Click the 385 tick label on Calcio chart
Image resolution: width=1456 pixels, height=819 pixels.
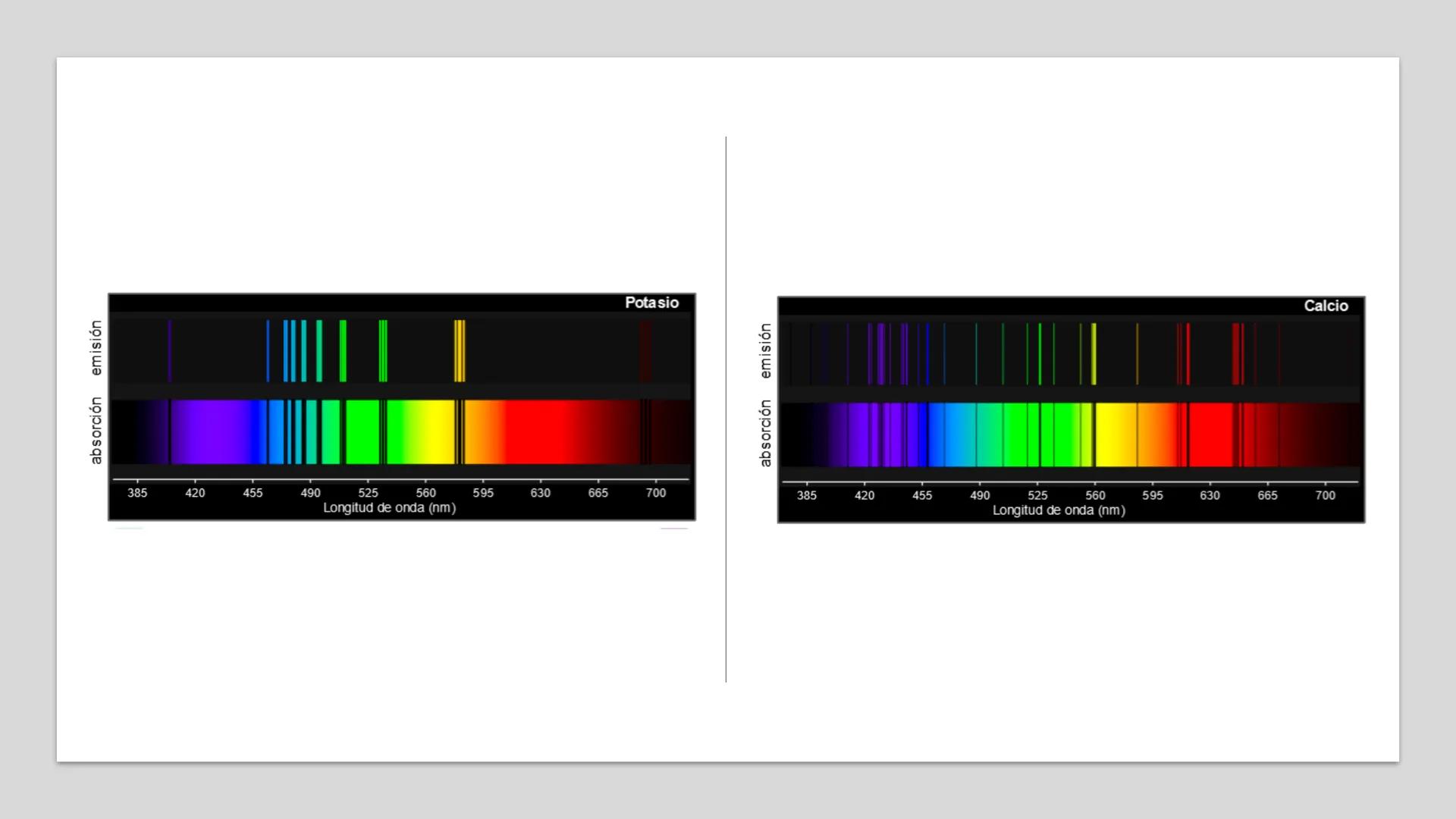pos(806,495)
